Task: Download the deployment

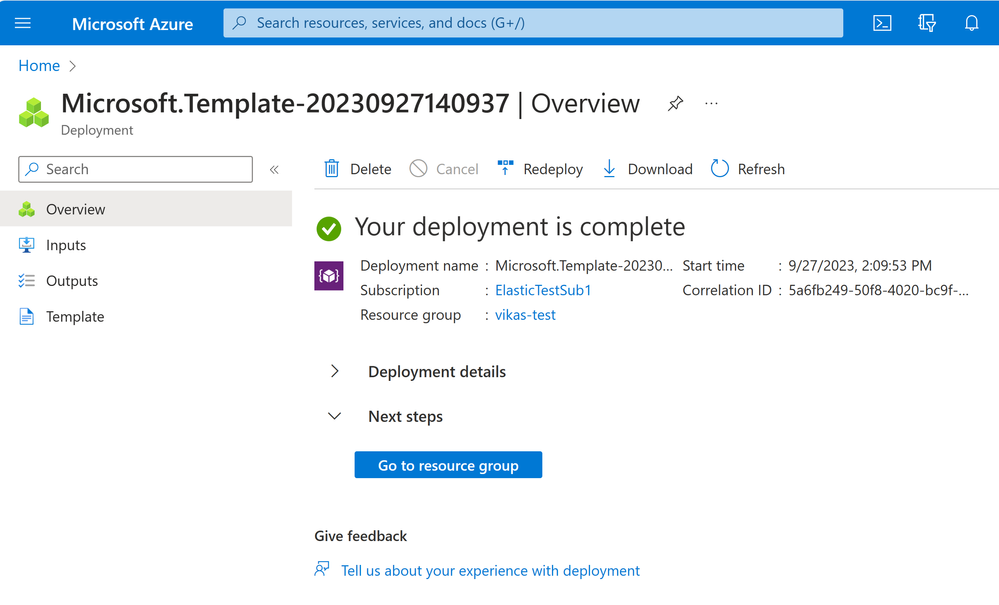Action: (647, 169)
